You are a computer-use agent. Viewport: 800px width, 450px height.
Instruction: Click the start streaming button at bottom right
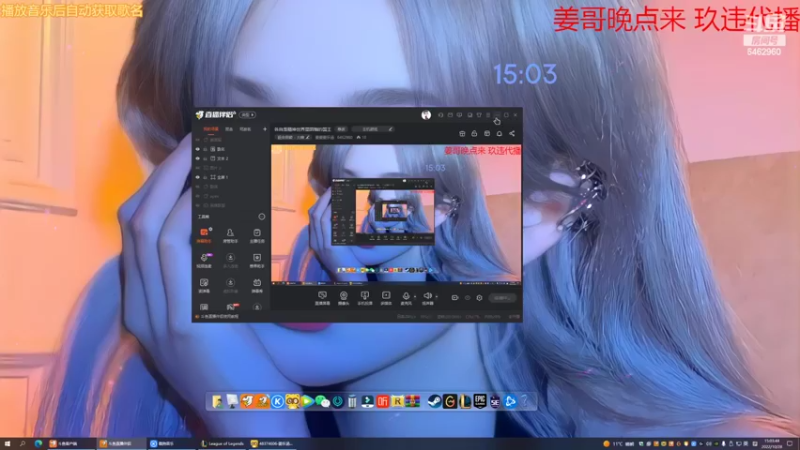pos(502,297)
